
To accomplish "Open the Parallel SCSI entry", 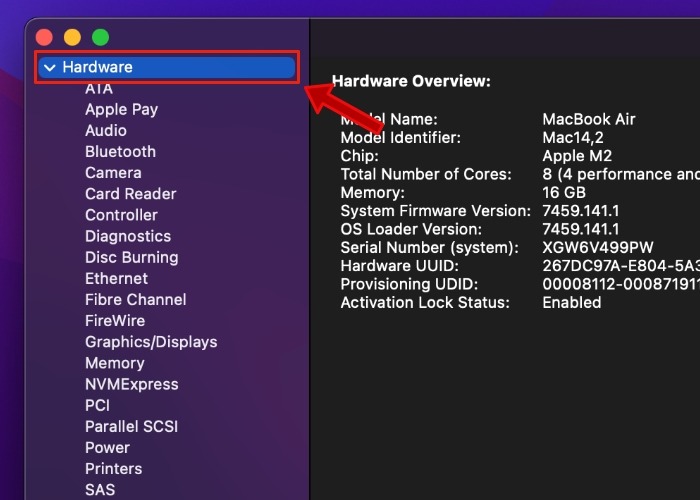I will (132, 426).
